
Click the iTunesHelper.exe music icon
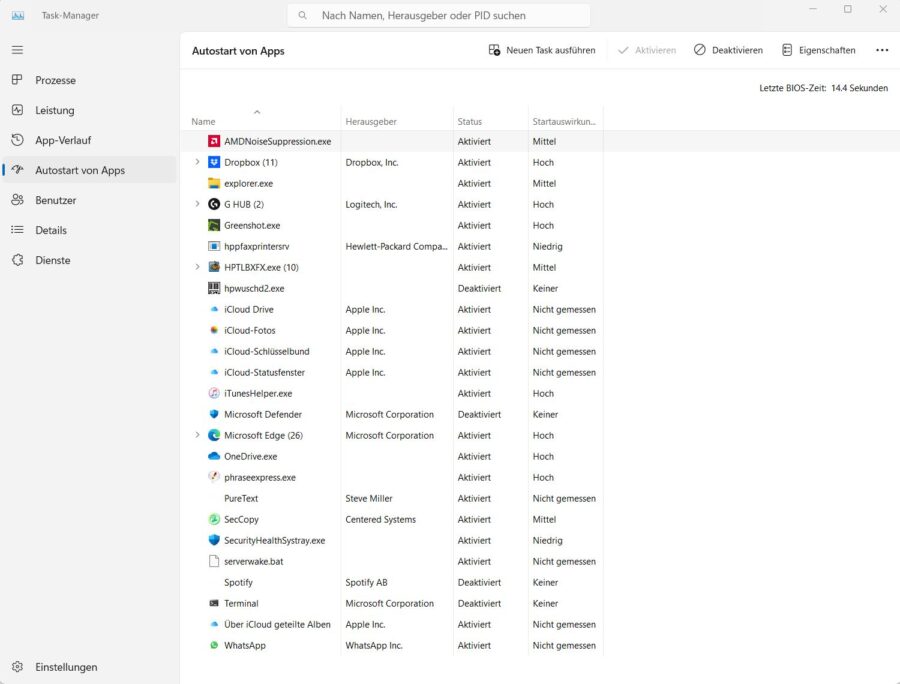coord(214,393)
